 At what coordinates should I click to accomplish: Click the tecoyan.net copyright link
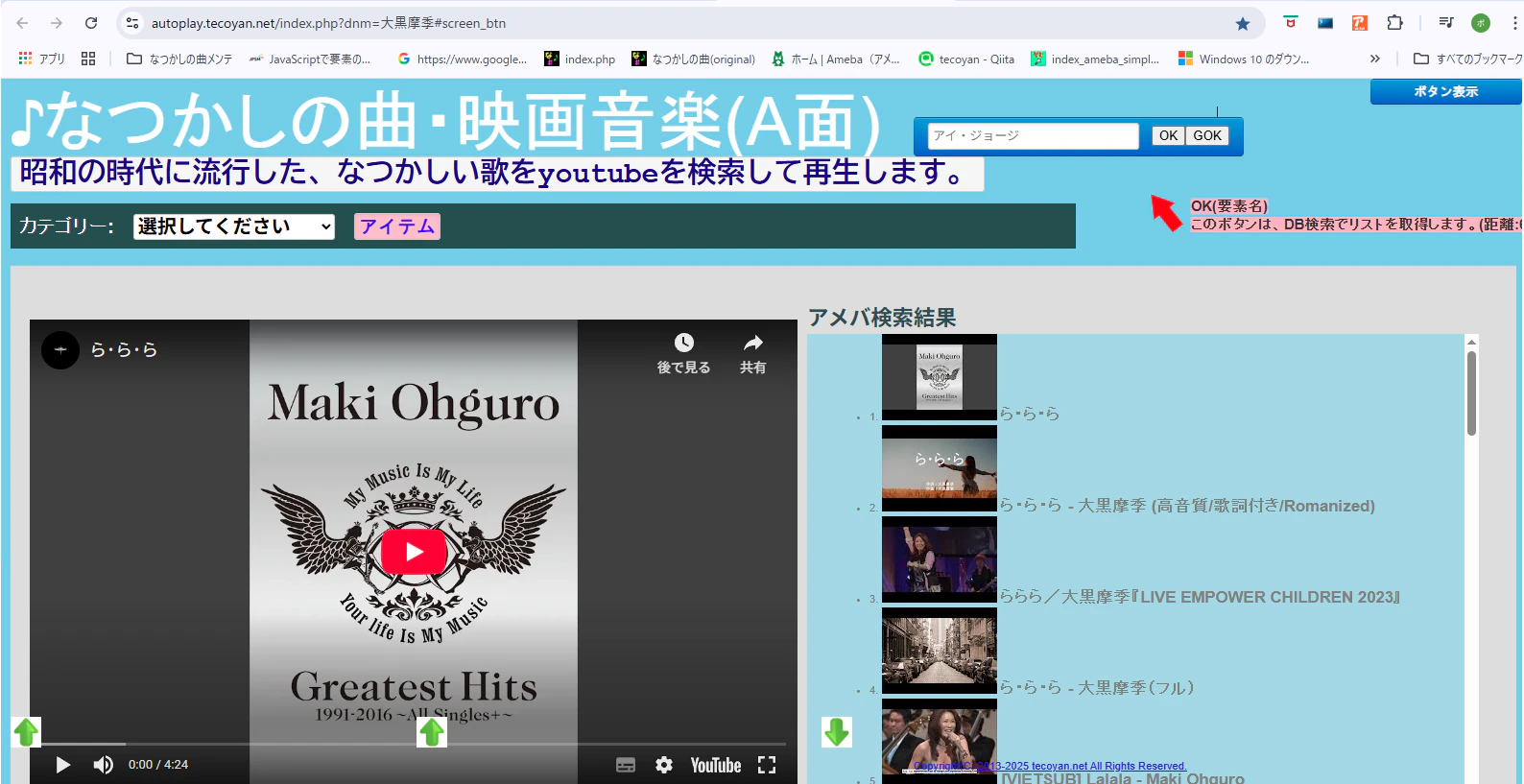point(1050,766)
